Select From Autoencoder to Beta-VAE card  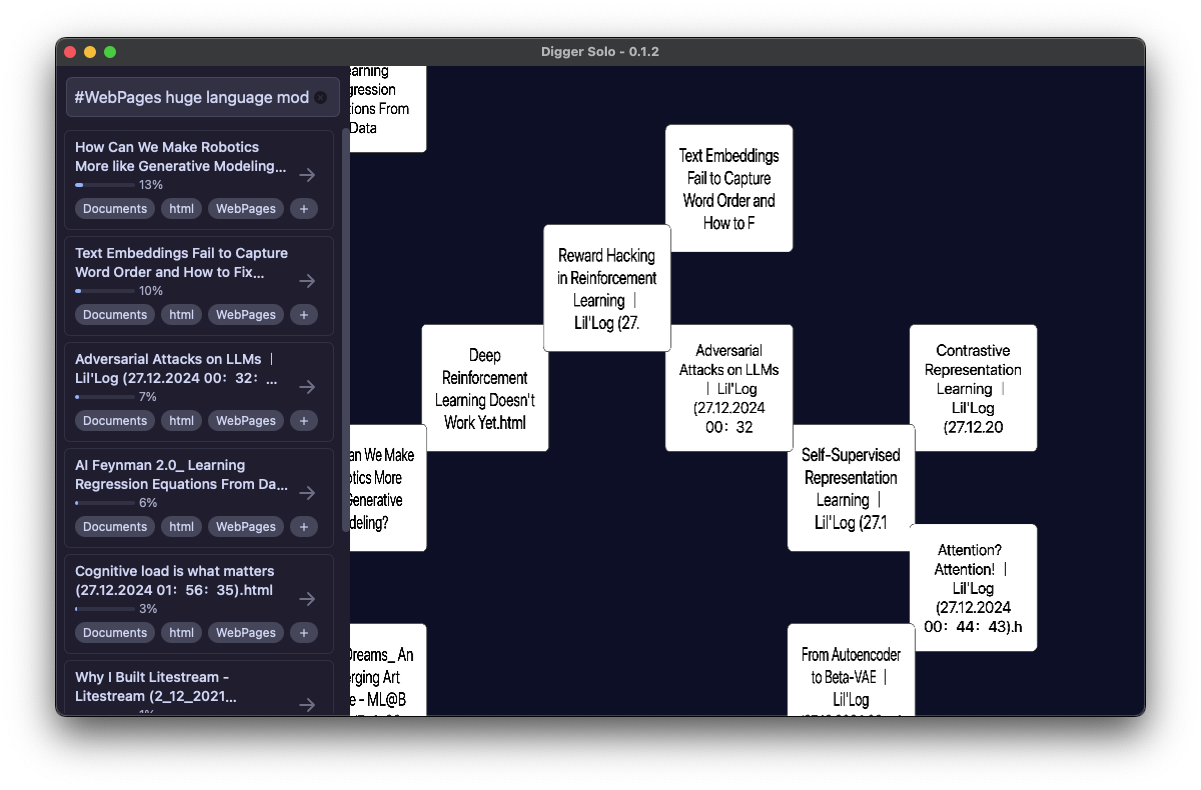click(851, 670)
